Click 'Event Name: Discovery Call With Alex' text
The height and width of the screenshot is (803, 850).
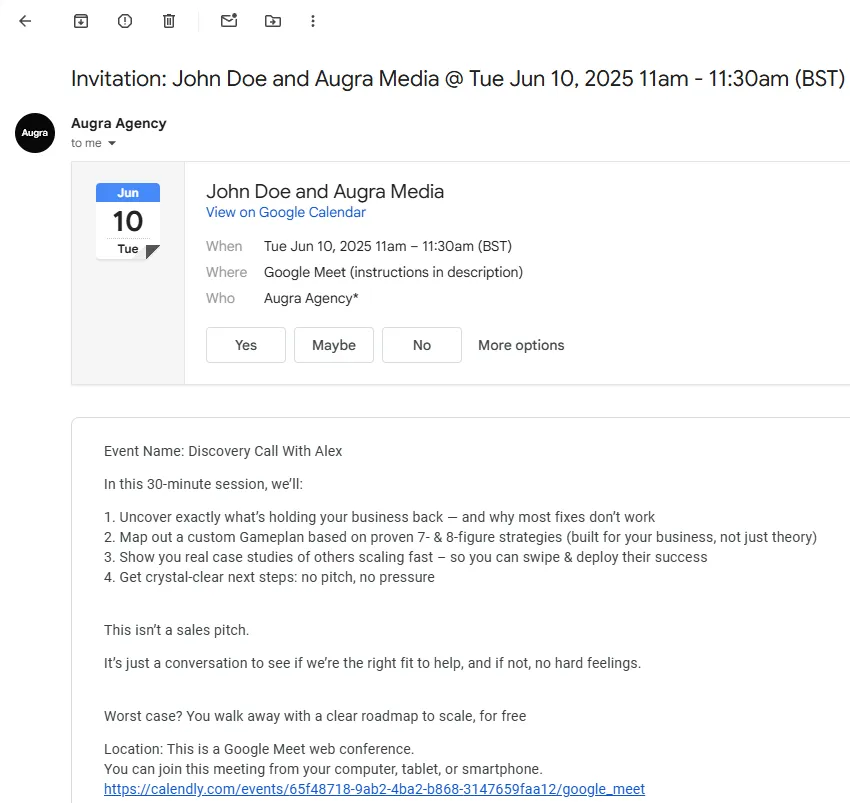tap(223, 451)
